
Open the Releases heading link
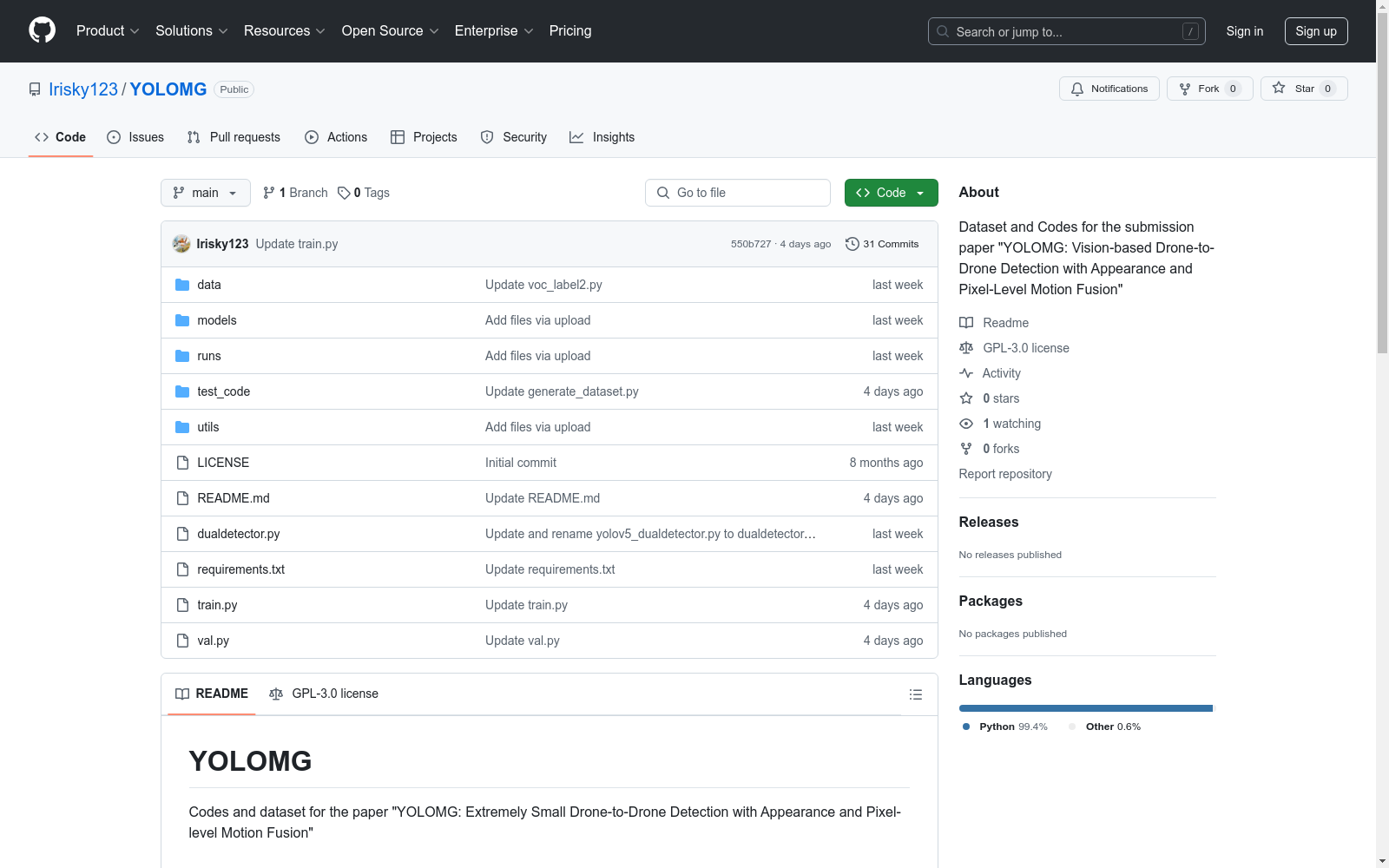(x=989, y=522)
